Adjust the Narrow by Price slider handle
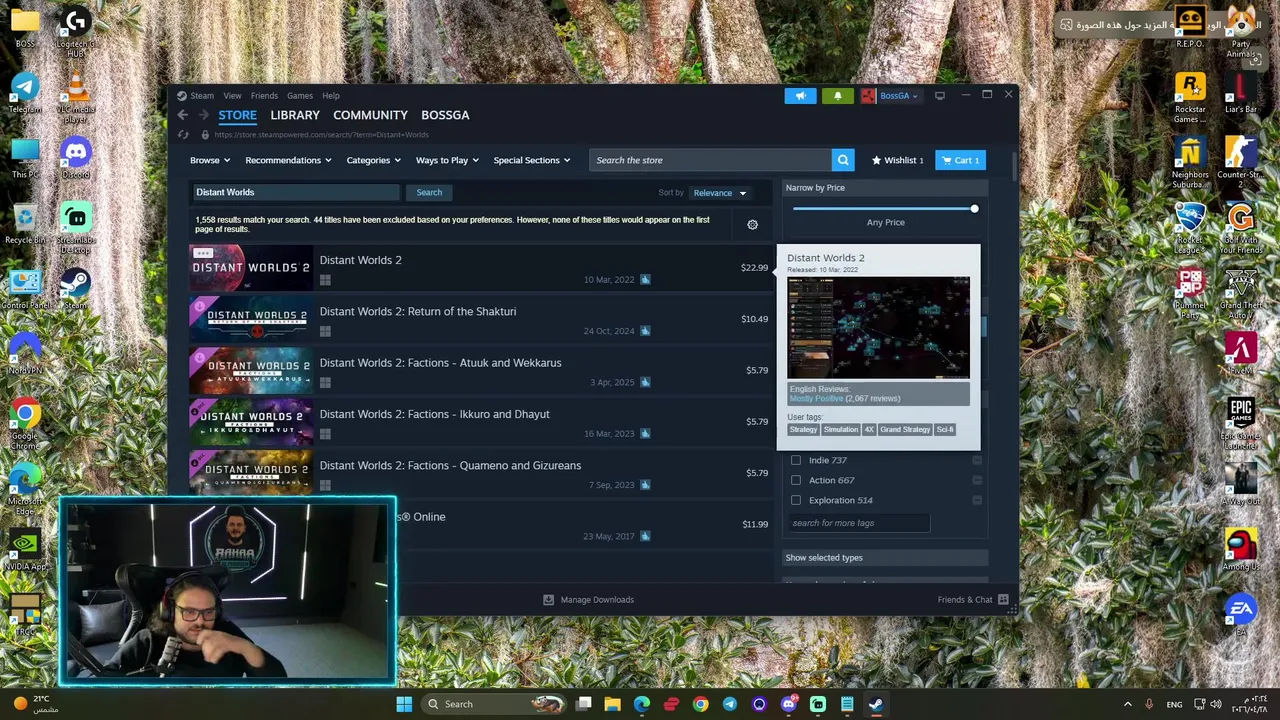This screenshot has height=720, width=1280. (974, 209)
